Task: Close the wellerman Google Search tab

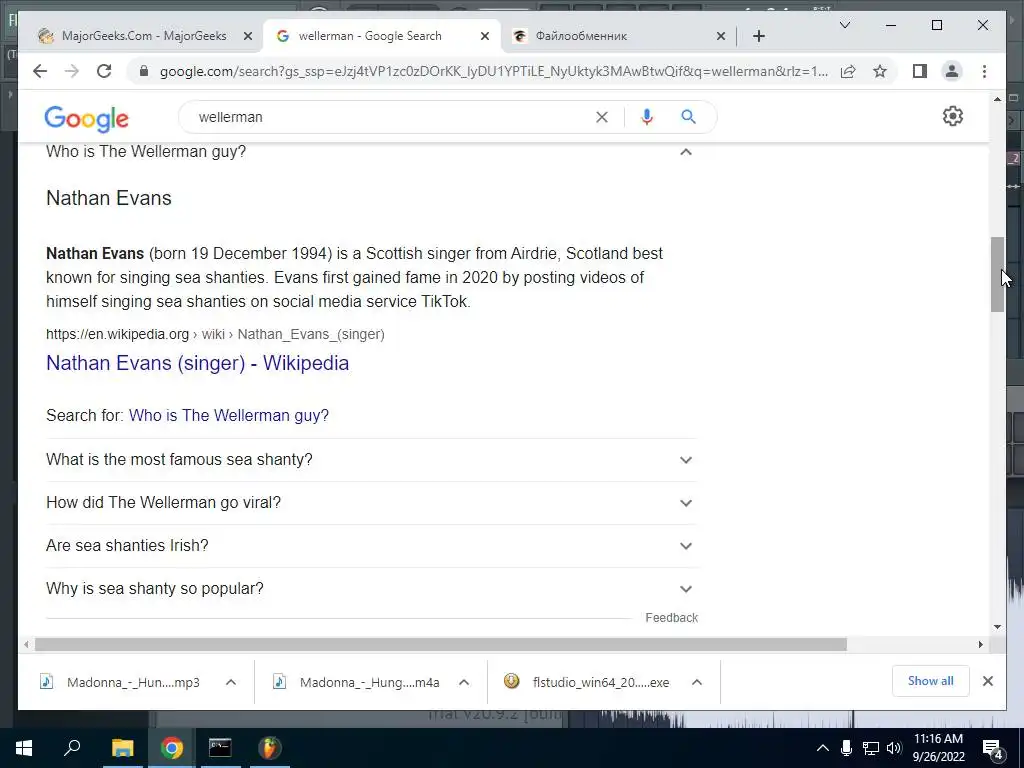Action: pos(485,36)
